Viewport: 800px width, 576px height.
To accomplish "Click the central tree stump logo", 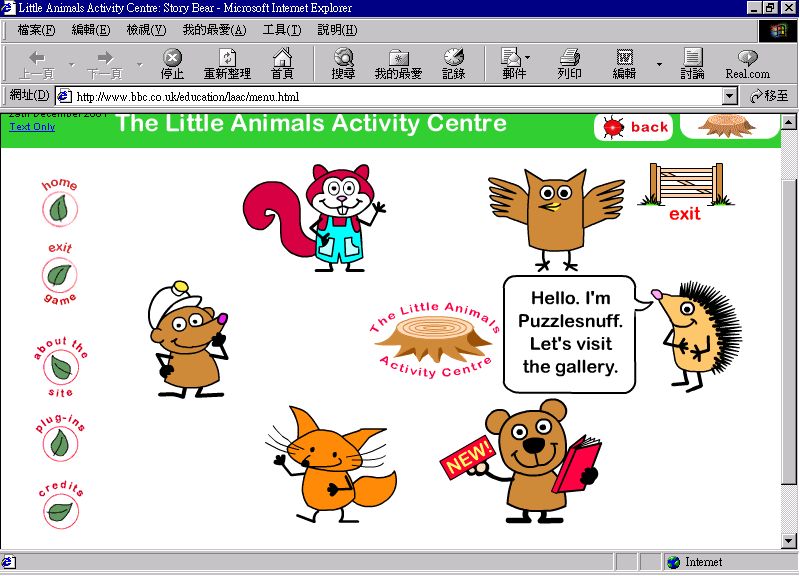I will 434,339.
